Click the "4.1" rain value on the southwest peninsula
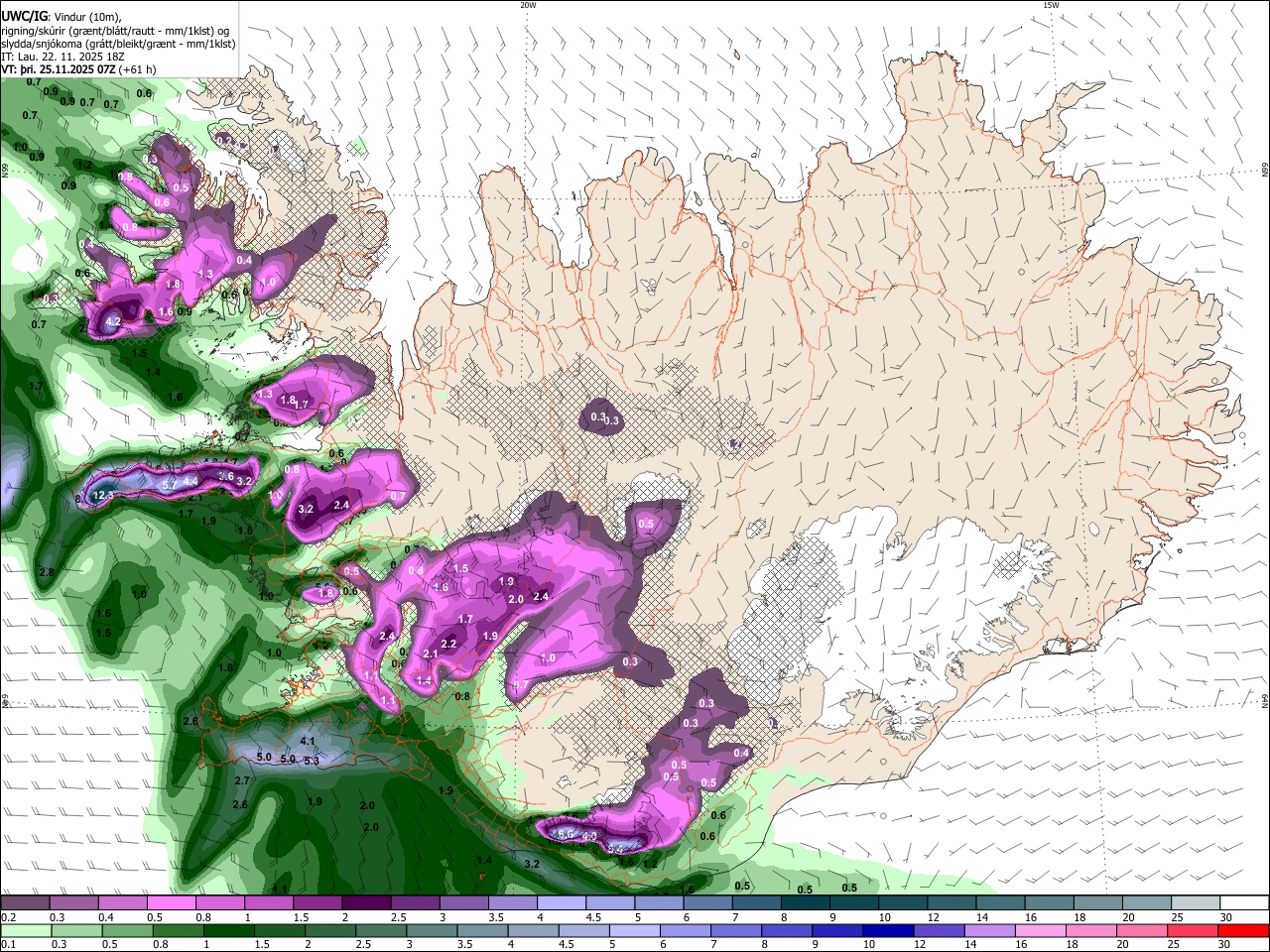Image resolution: width=1270 pixels, height=952 pixels. [x=307, y=741]
